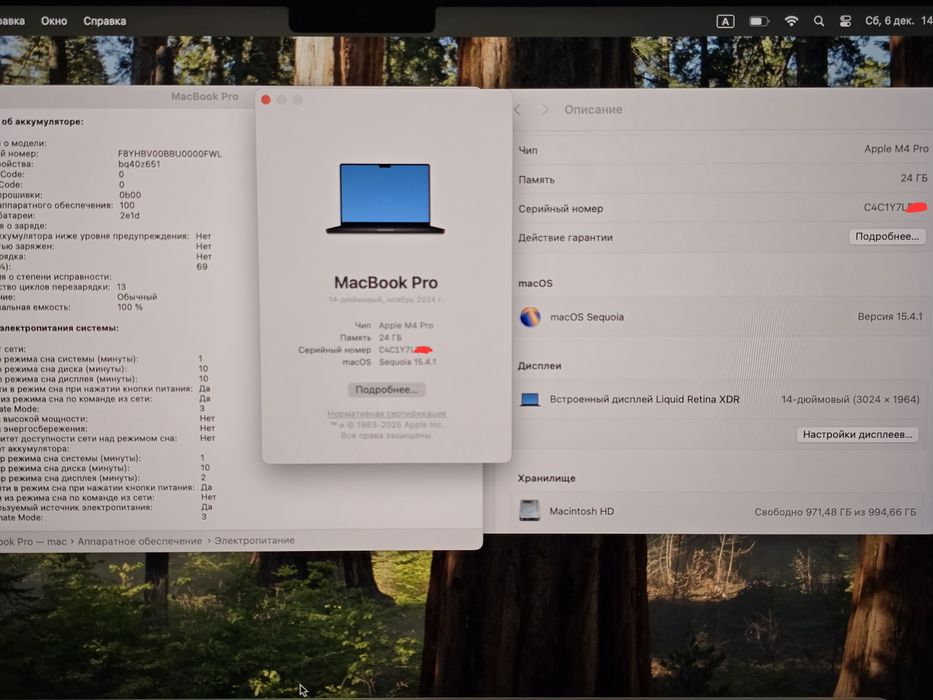Select the Память value 24 ГБ in Описание
The image size is (933, 700).
point(913,178)
